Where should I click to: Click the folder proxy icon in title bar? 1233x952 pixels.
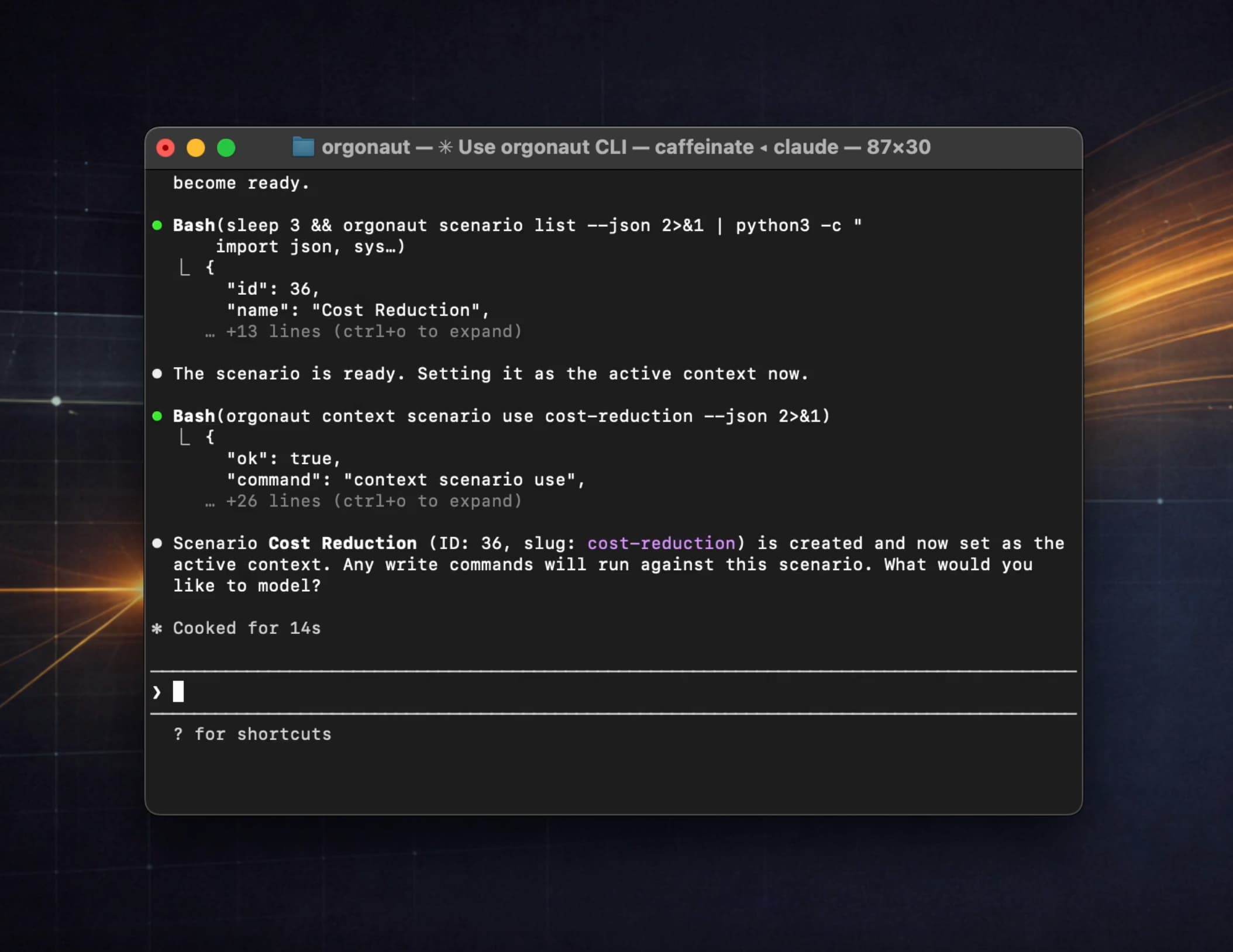pos(303,147)
